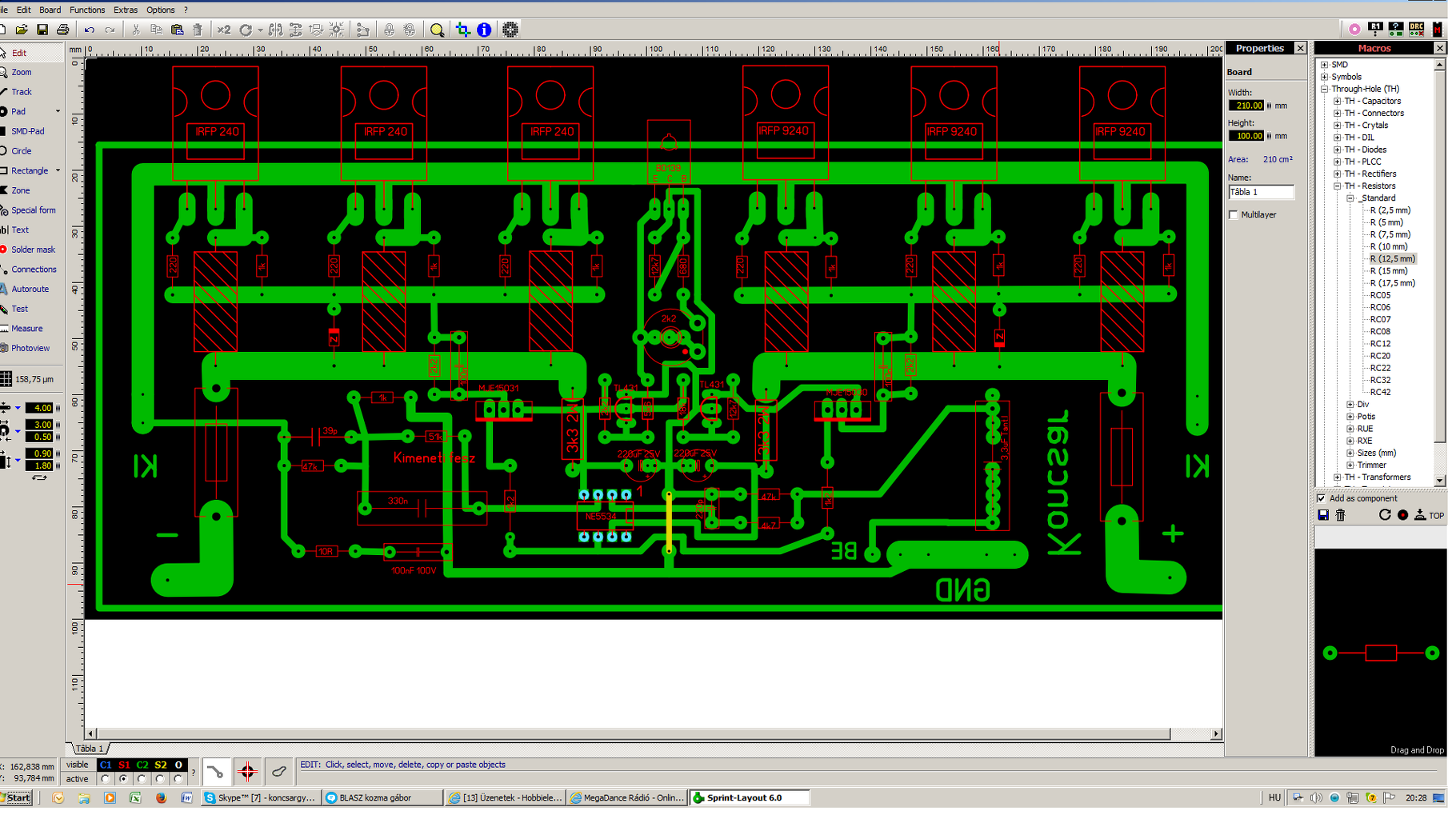1456x819 pixels.
Task: Print the board layout
Action: 62,30
